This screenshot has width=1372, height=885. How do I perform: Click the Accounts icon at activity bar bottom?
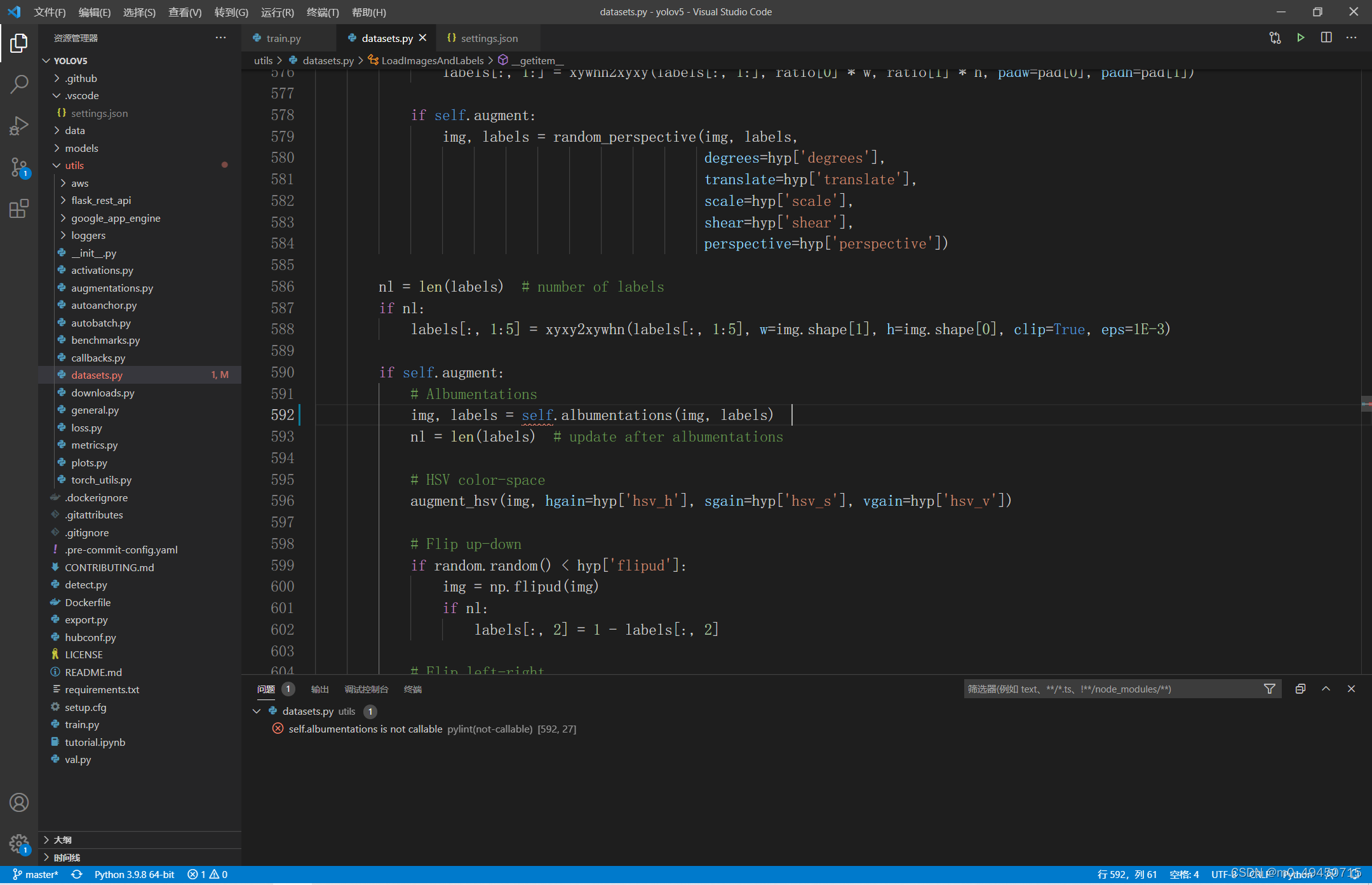pos(19,802)
